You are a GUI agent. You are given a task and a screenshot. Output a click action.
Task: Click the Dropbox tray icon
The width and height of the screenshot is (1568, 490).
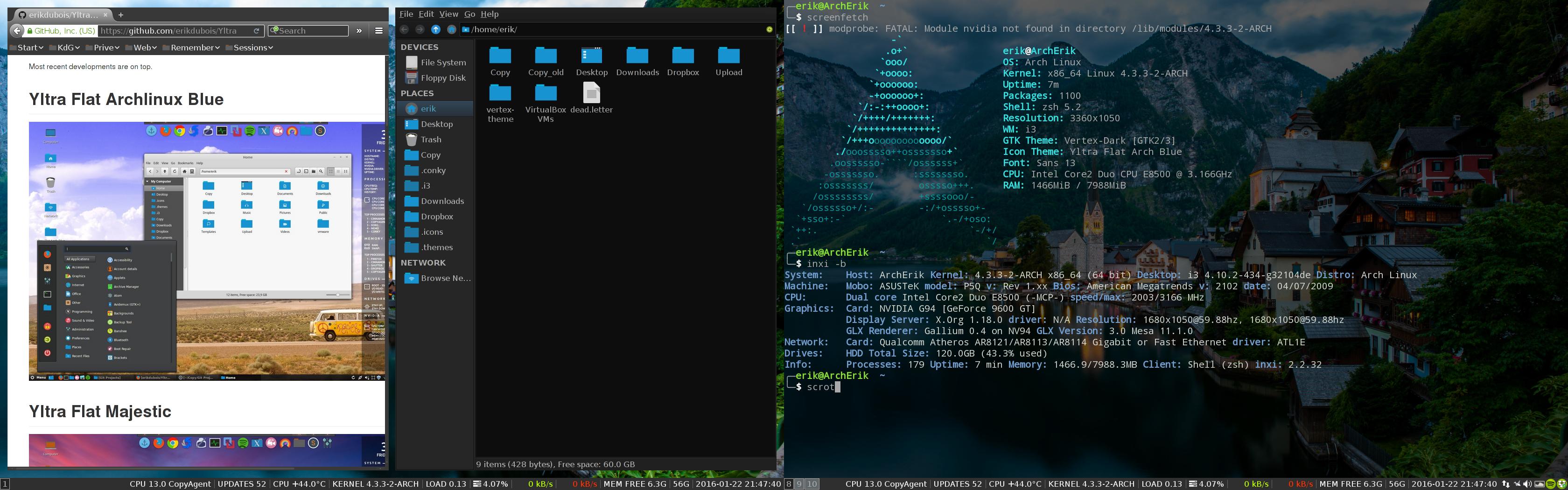[1562, 484]
